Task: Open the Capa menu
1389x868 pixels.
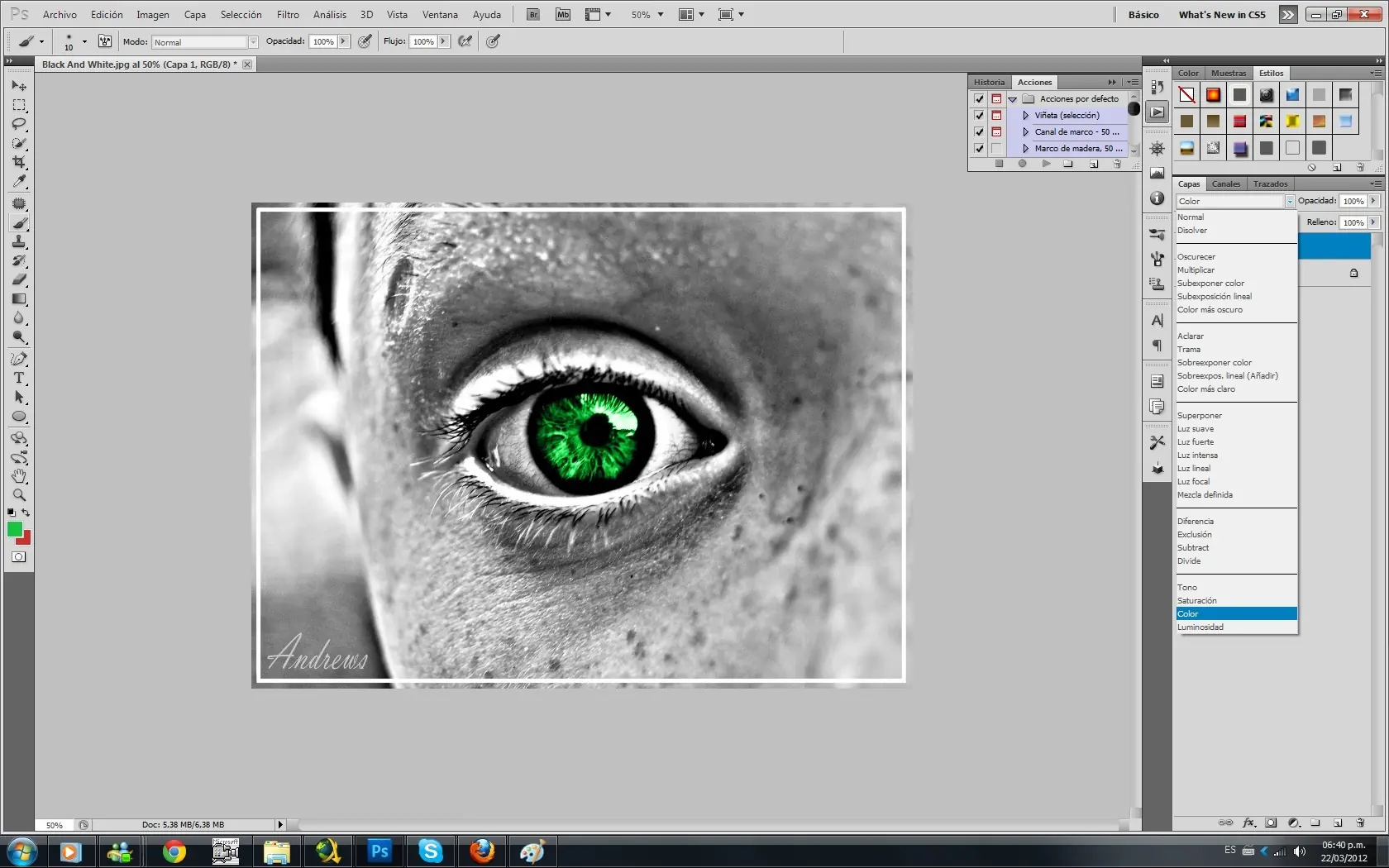Action: click(x=195, y=15)
